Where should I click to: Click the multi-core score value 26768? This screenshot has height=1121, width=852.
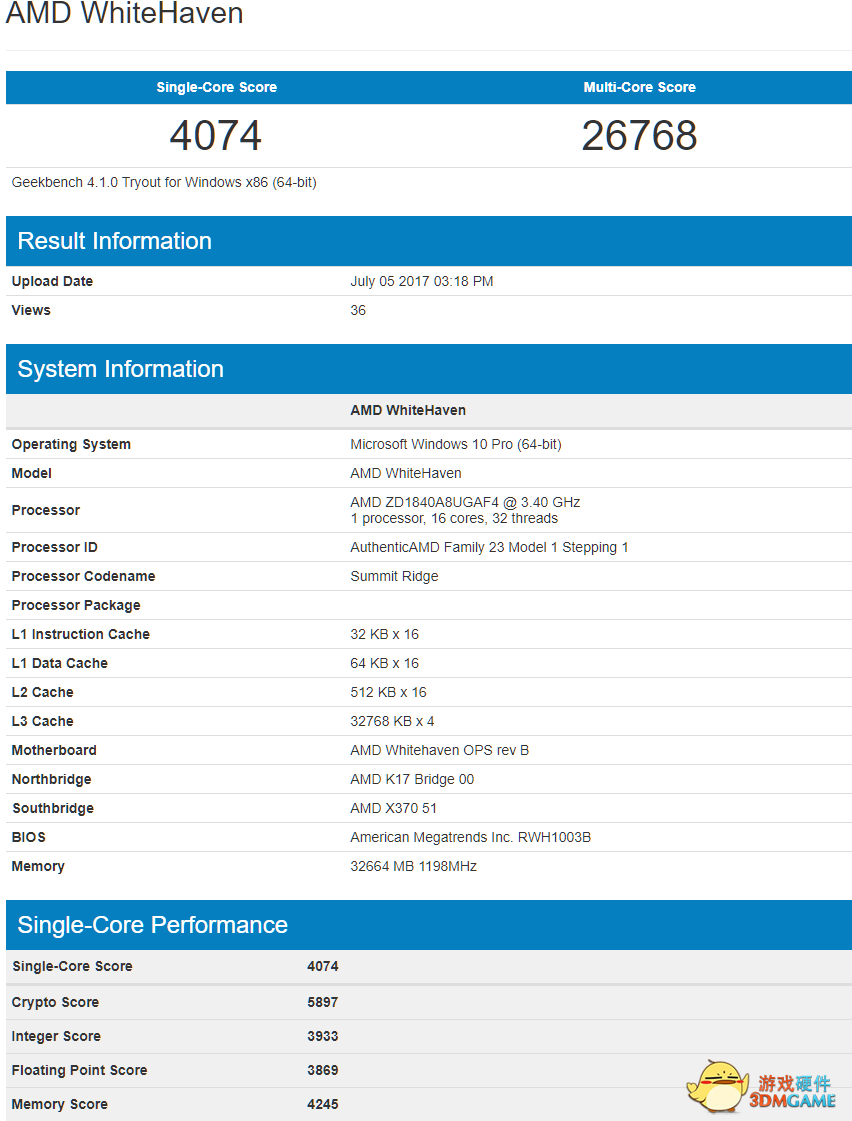point(640,135)
